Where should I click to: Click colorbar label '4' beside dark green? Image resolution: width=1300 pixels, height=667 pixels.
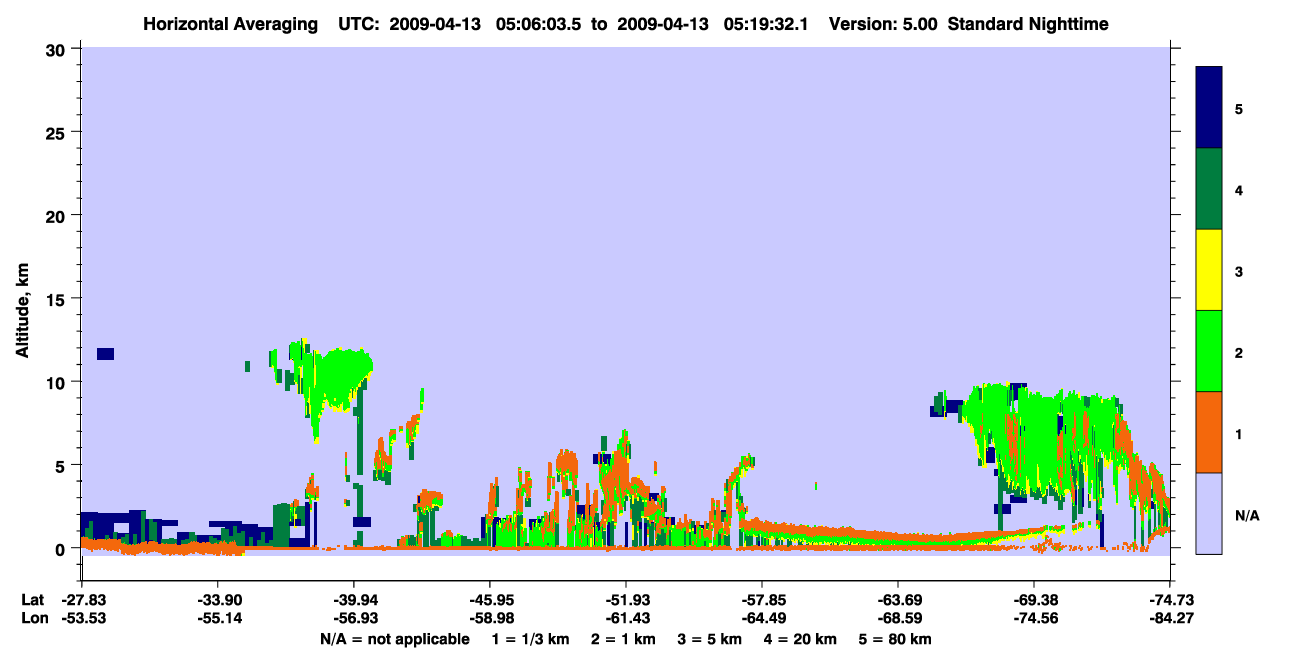(1239, 190)
